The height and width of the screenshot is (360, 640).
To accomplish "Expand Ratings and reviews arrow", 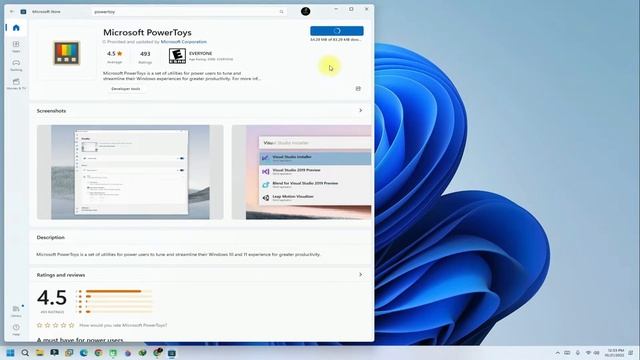I will [x=360, y=275].
